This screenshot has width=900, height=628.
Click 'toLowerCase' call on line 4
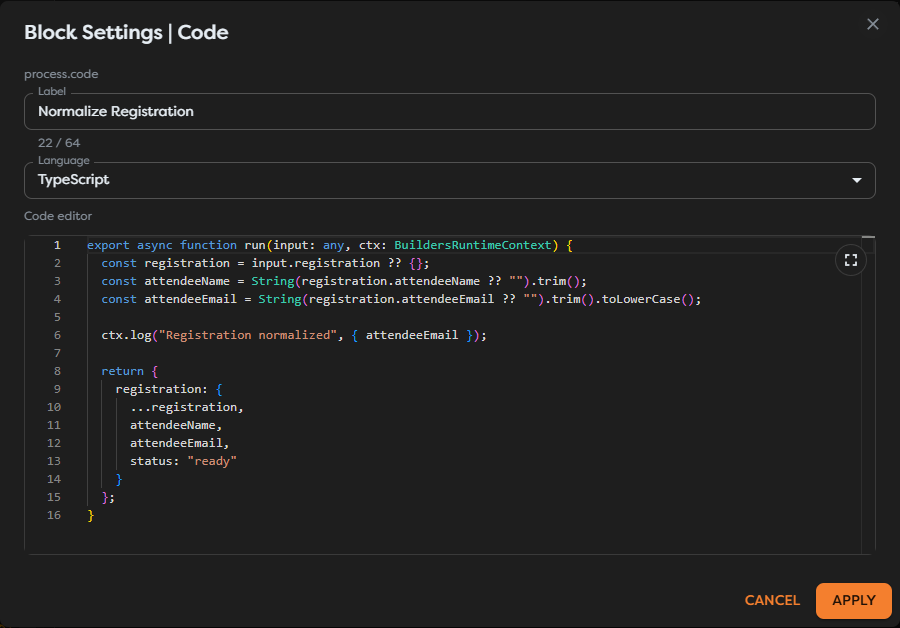(641, 299)
